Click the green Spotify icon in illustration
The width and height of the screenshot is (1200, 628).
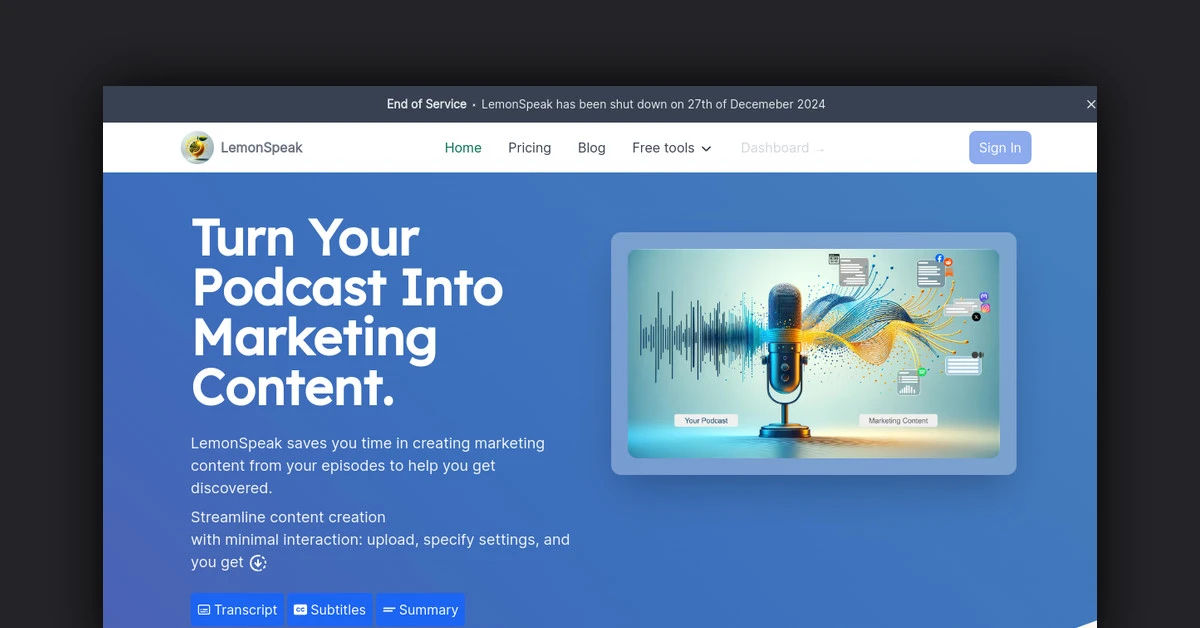[922, 371]
